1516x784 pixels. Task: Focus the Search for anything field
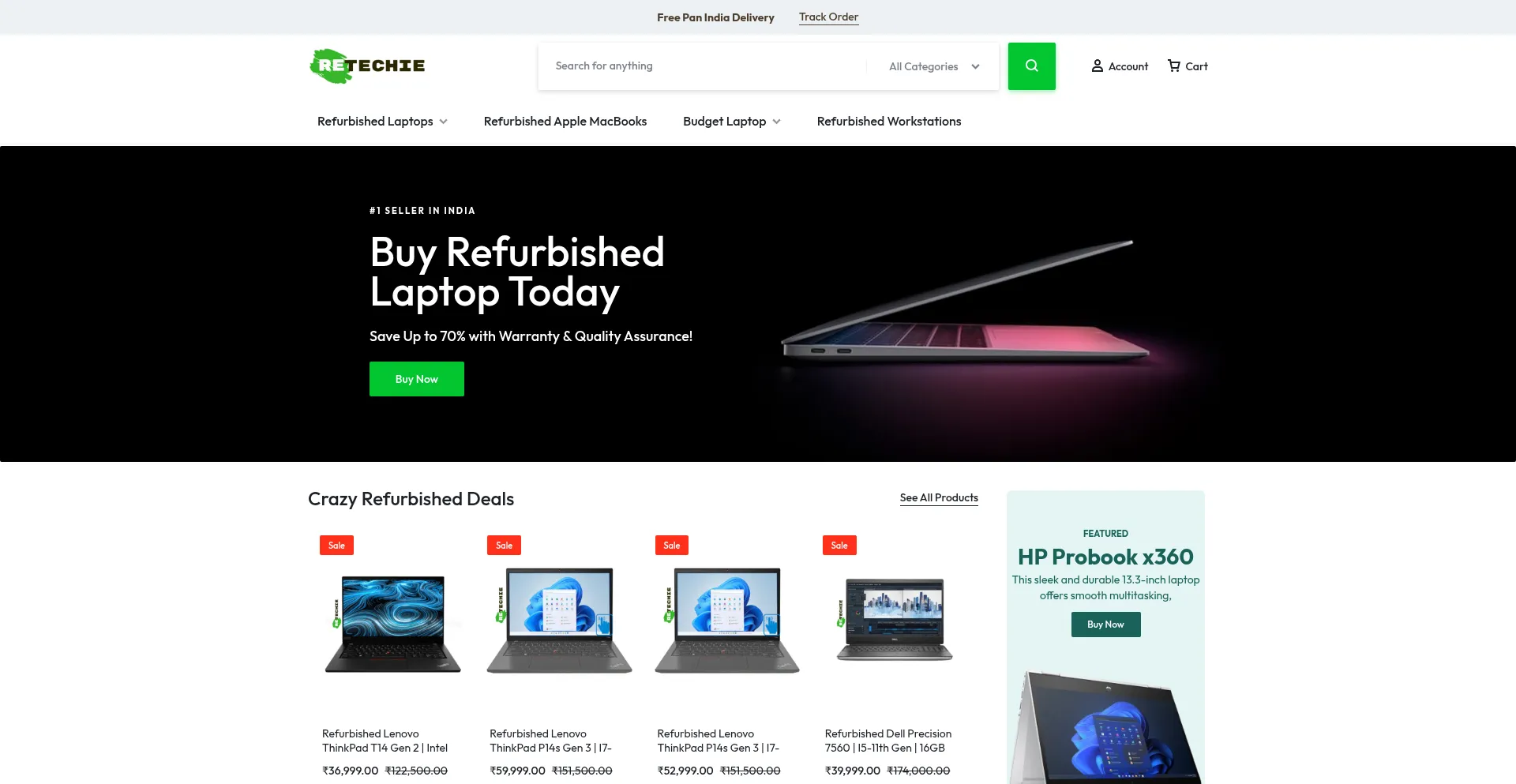(x=703, y=66)
